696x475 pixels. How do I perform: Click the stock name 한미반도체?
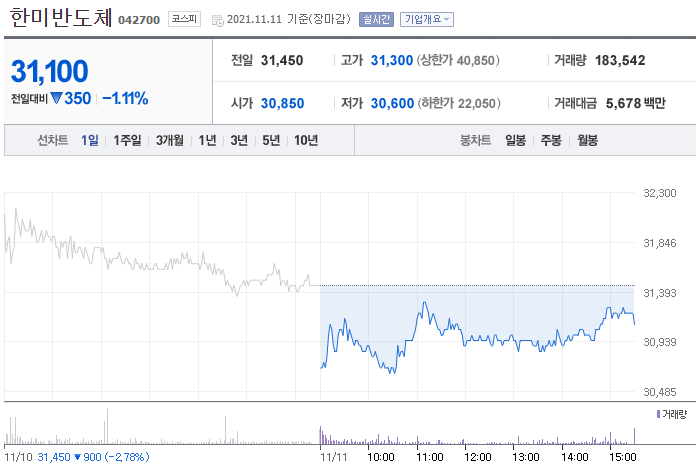(61, 17)
